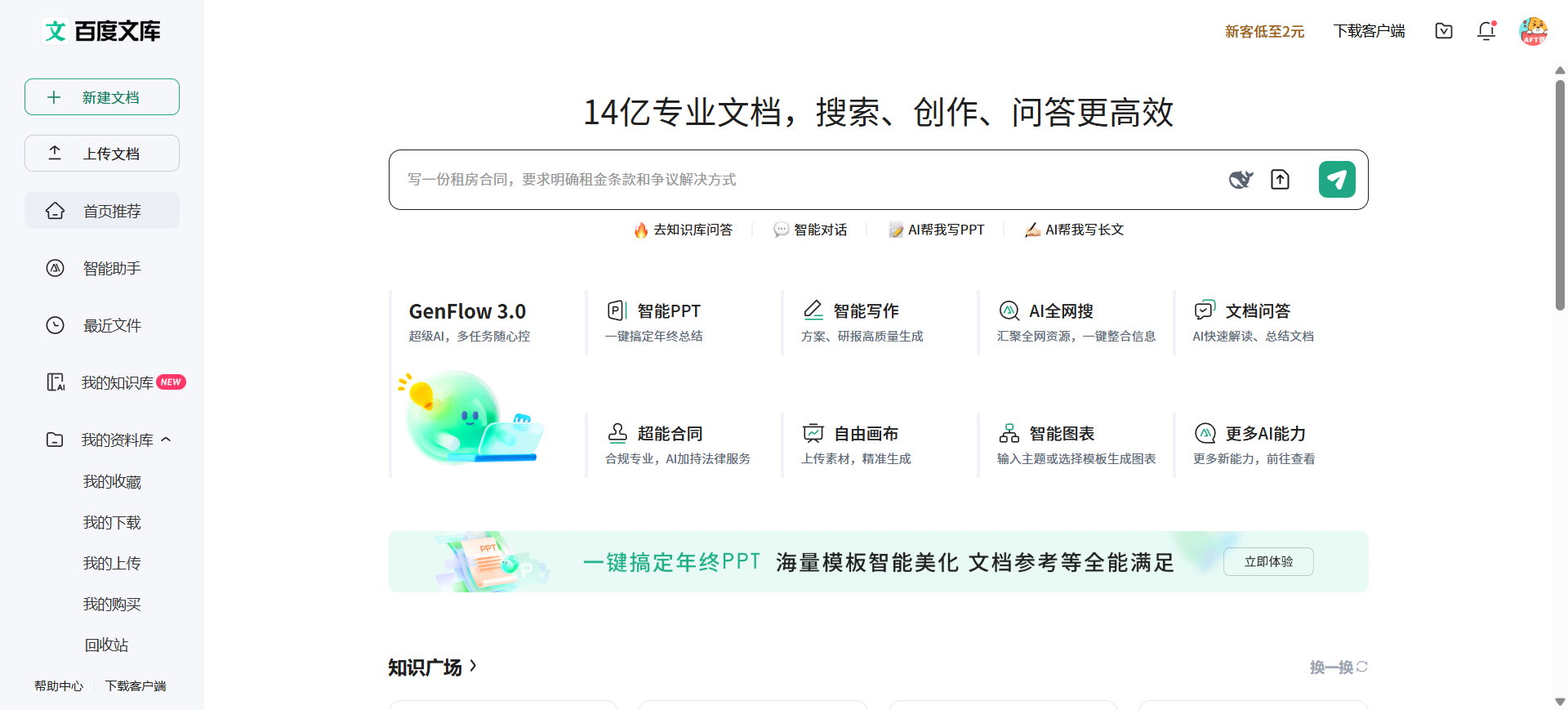Open 我的收藏 under resource library
The width and height of the screenshot is (1568, 710).
[112, 482]
